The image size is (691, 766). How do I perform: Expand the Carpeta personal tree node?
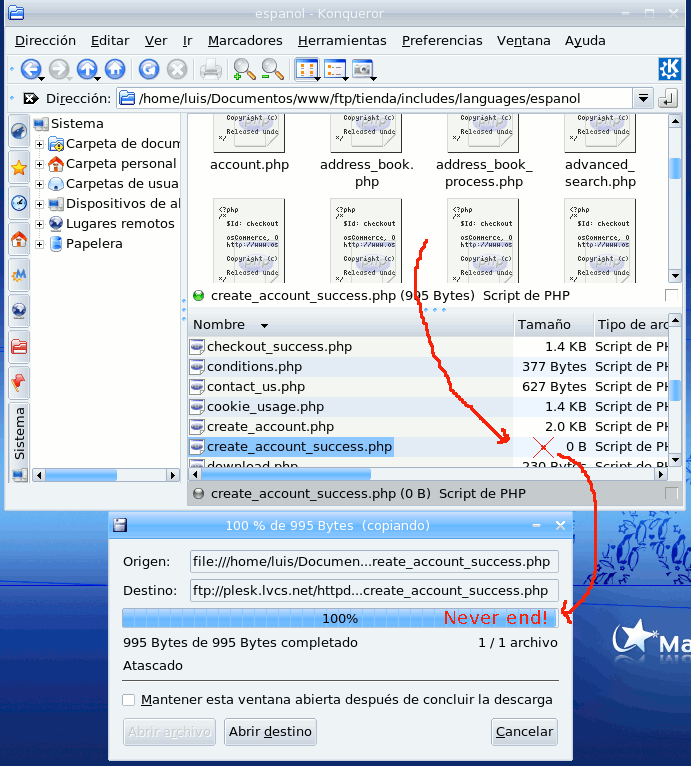[40, 164]
